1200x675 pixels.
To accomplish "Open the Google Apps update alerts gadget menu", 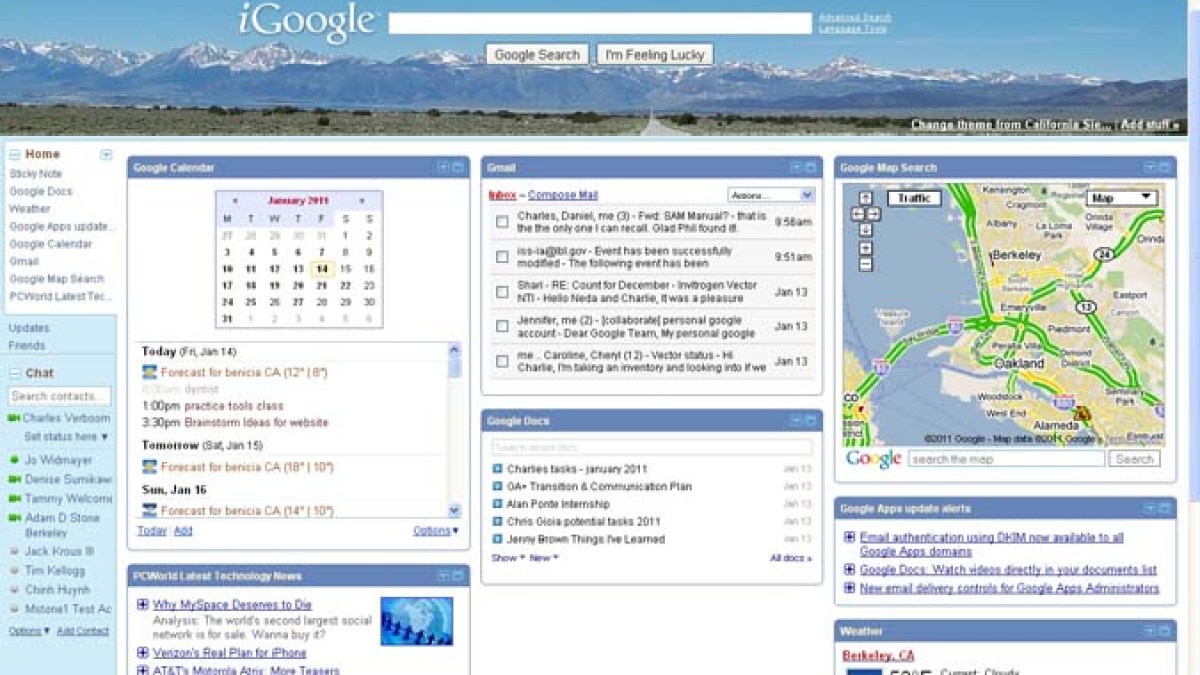I will 1150,508.
